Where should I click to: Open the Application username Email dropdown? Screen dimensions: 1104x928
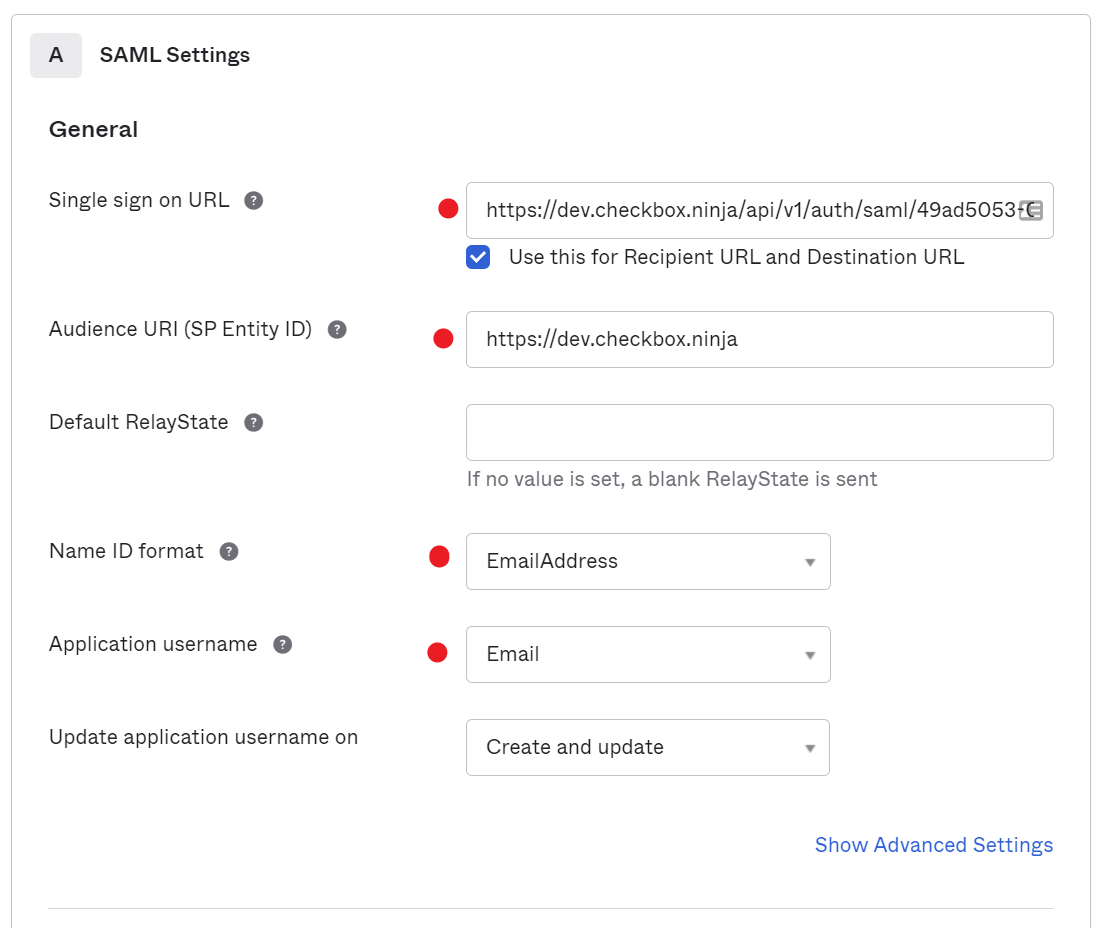tap(648, 654)
